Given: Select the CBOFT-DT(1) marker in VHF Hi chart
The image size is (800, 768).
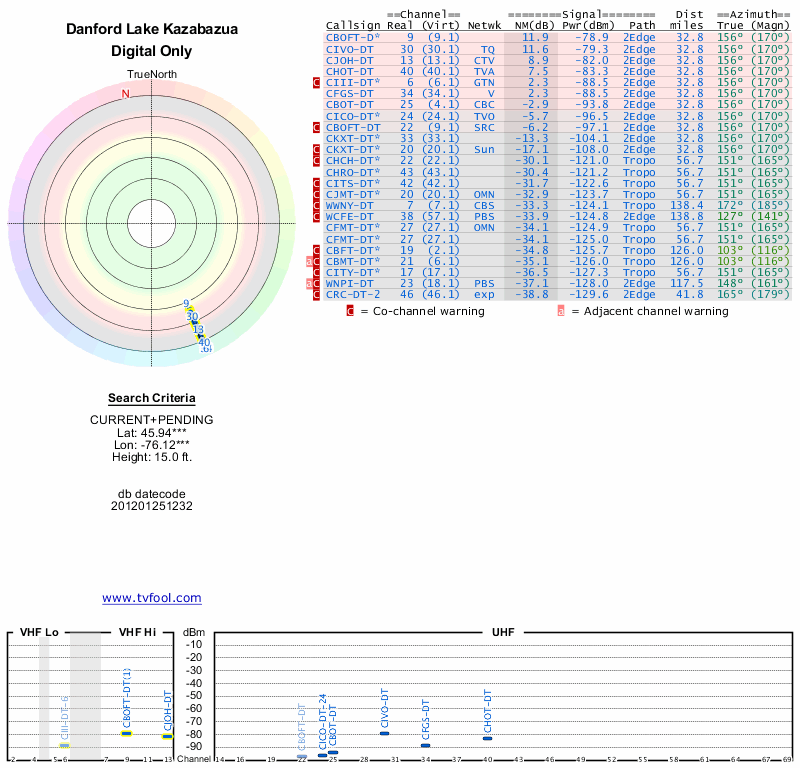Looking at the screenshot, I should tap(127, 734).
